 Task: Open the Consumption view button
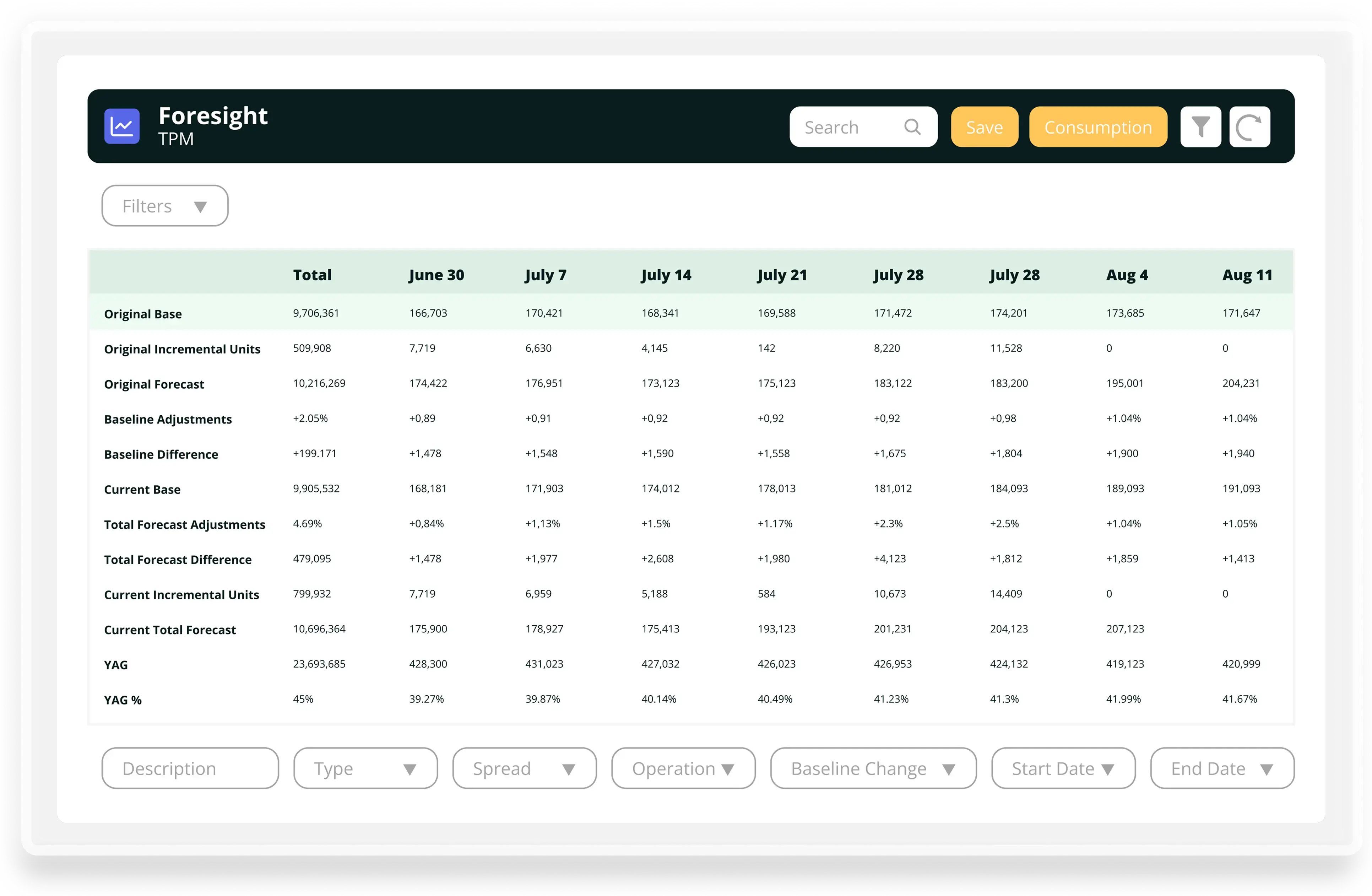click(x=1097, y=127)
